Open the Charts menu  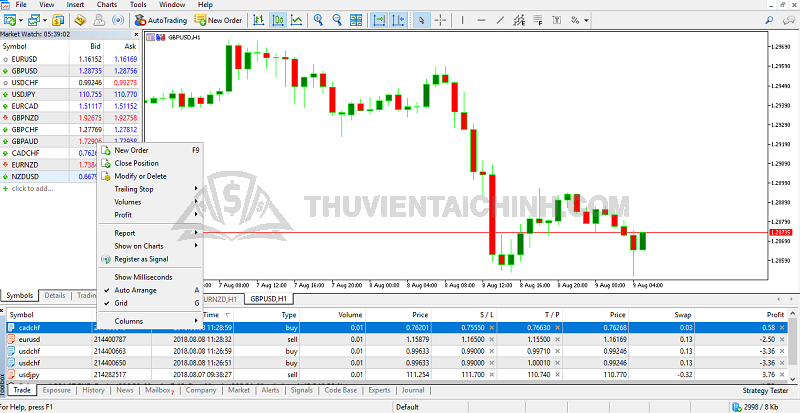pyautogui.click(x=107, y=5)
